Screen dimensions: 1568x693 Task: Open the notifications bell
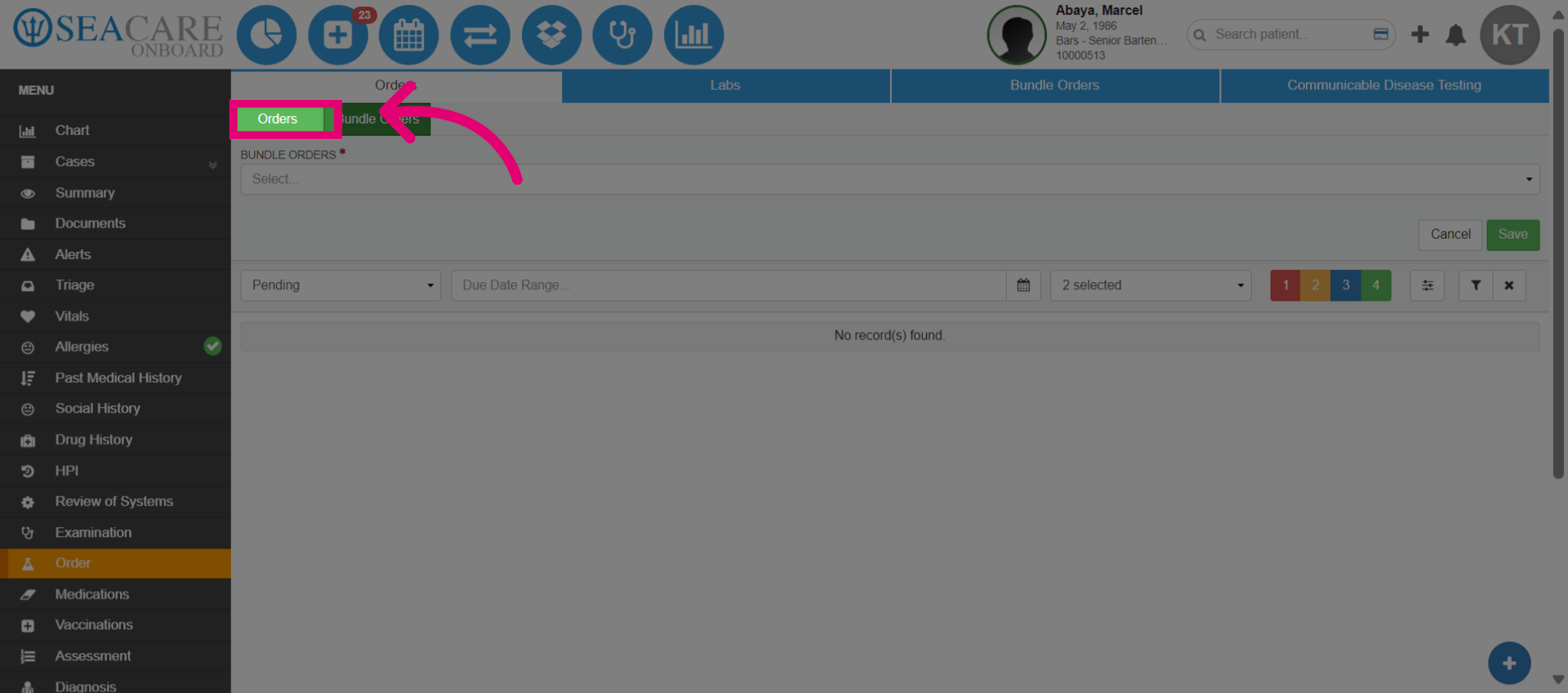[x=1455, y=34]
